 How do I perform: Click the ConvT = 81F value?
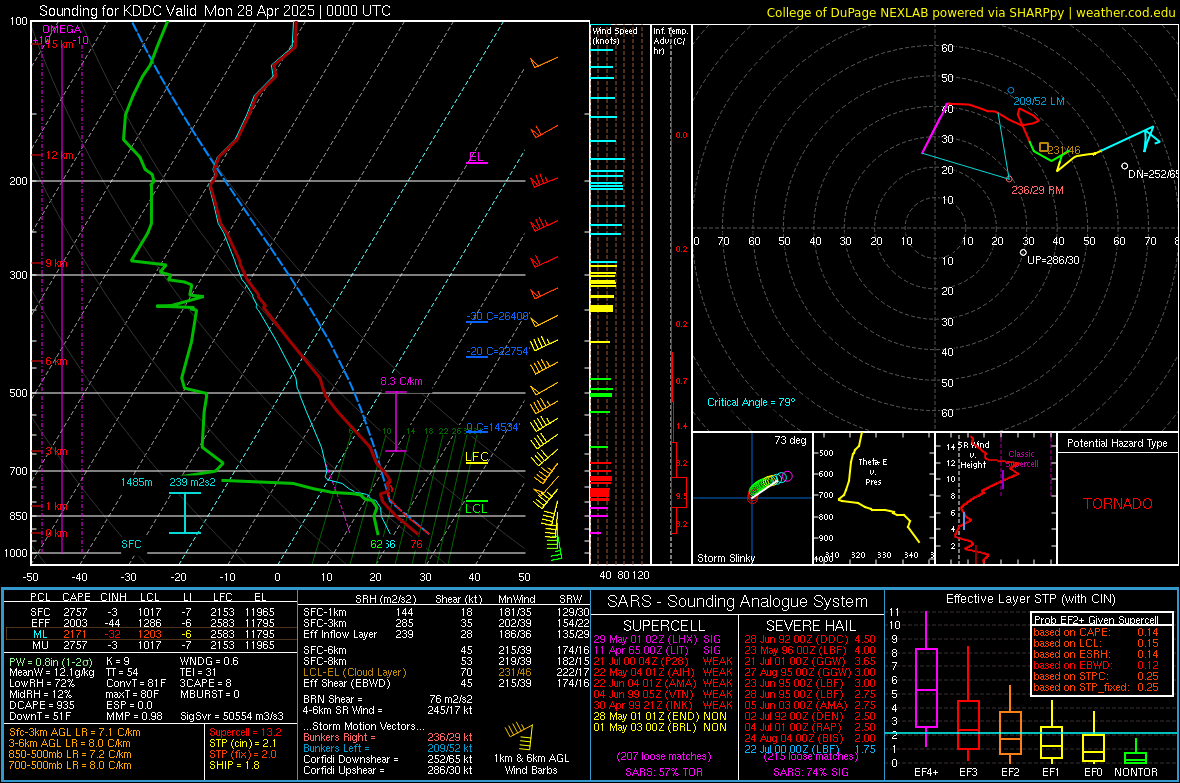coord(136,684)
